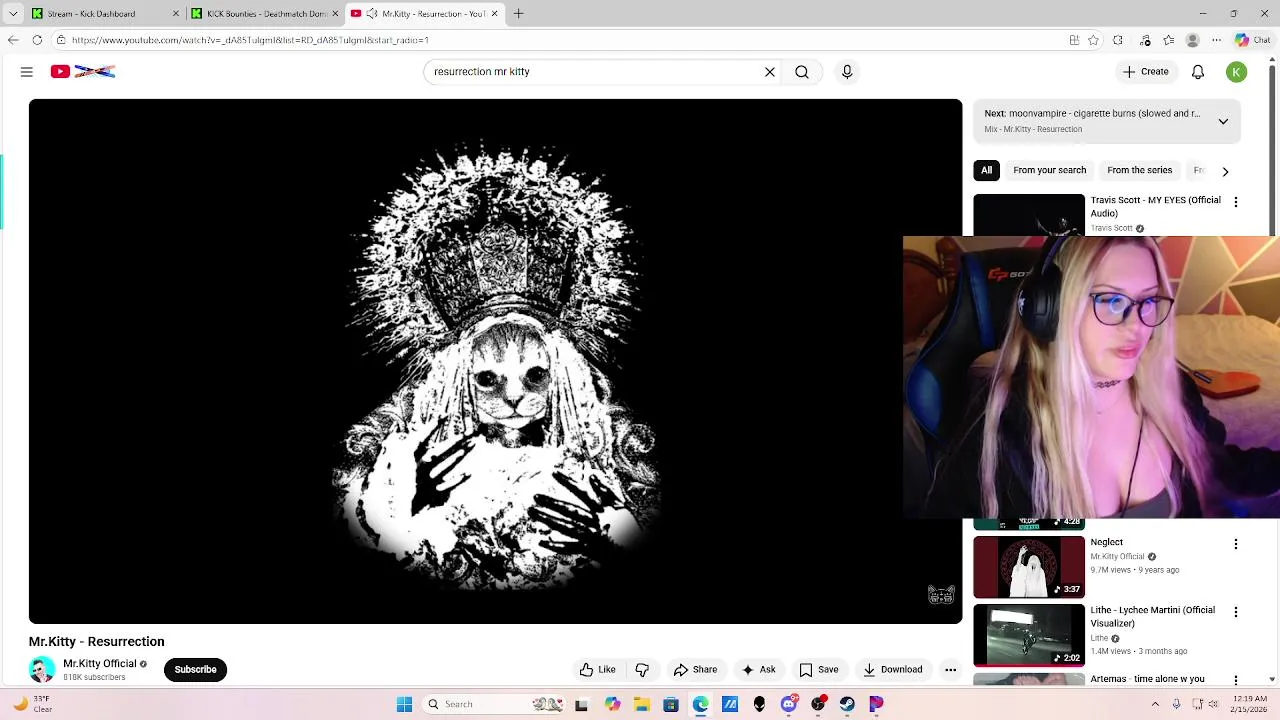
Task: Open Travis Scott MY EYES title
Action: pyautogui.click(x=1155, y=206)
